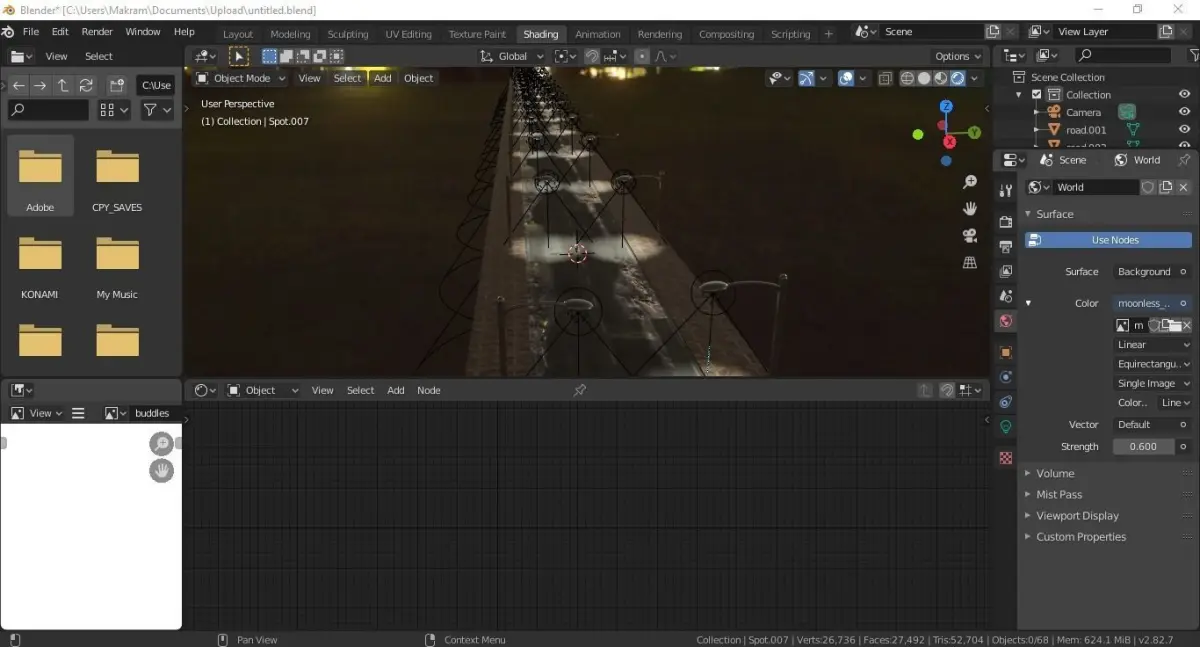Screen dimensions: 1200x647
Task: Open node editor Node menu
Action: (429, 390)
